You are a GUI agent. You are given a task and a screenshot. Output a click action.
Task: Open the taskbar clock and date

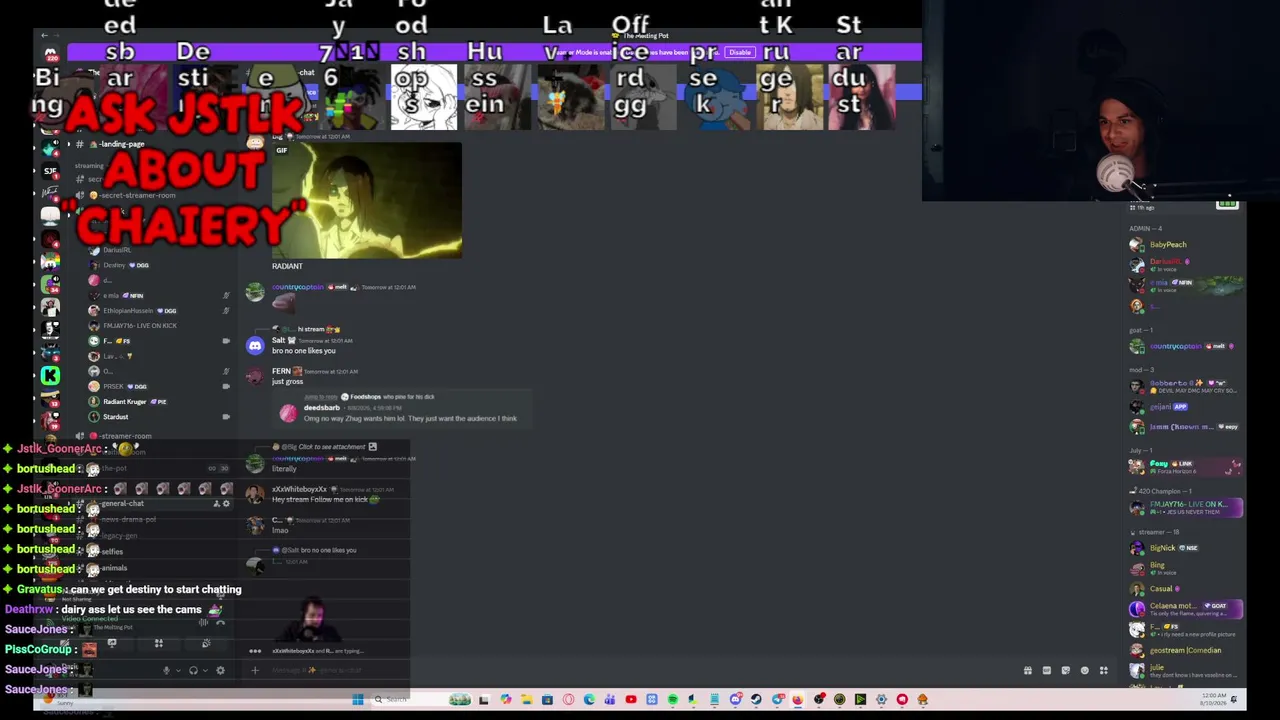click(1215, 699)
